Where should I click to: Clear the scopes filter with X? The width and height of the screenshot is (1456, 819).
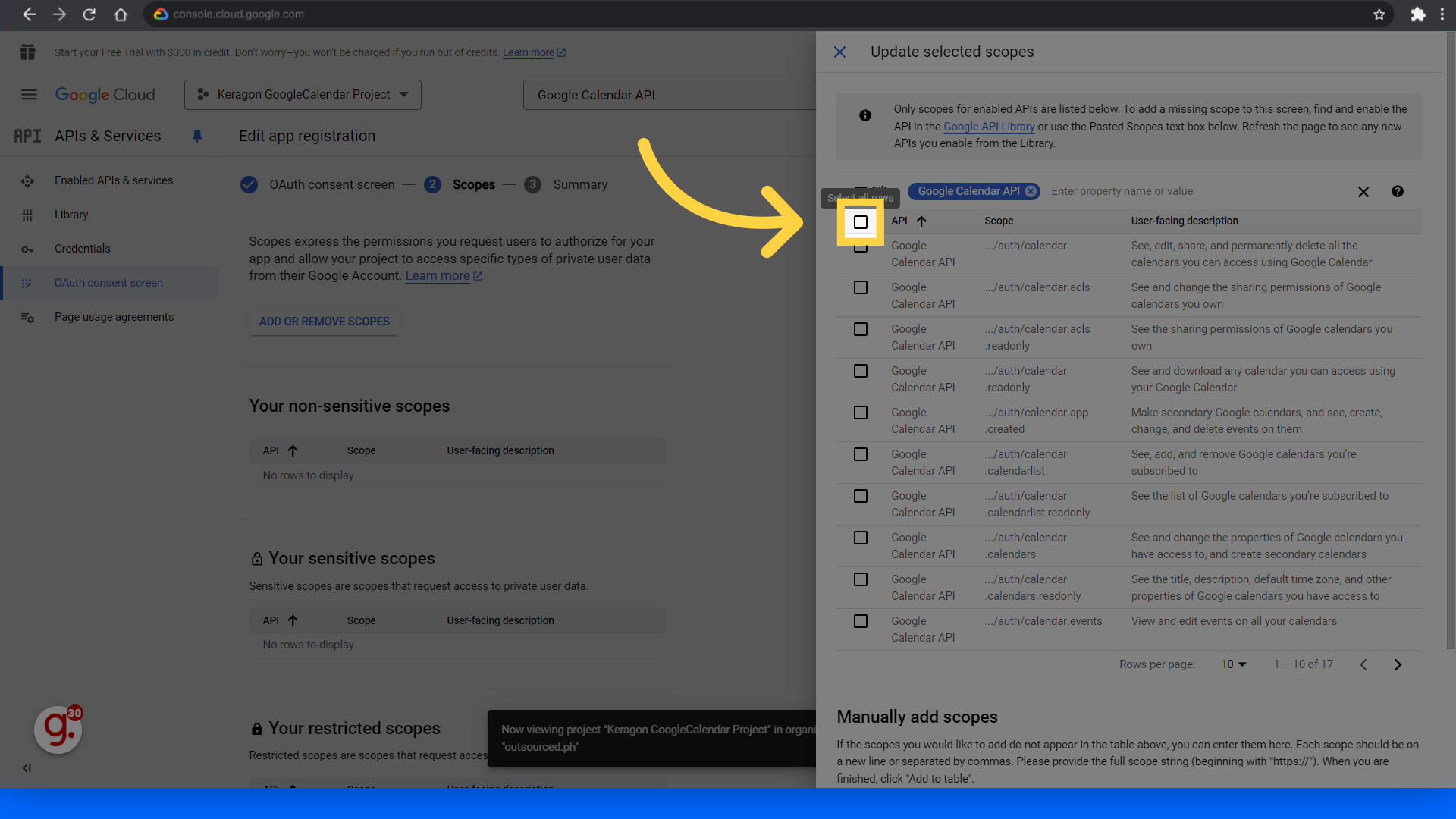pyautogui.click(x=1363, y=192)
